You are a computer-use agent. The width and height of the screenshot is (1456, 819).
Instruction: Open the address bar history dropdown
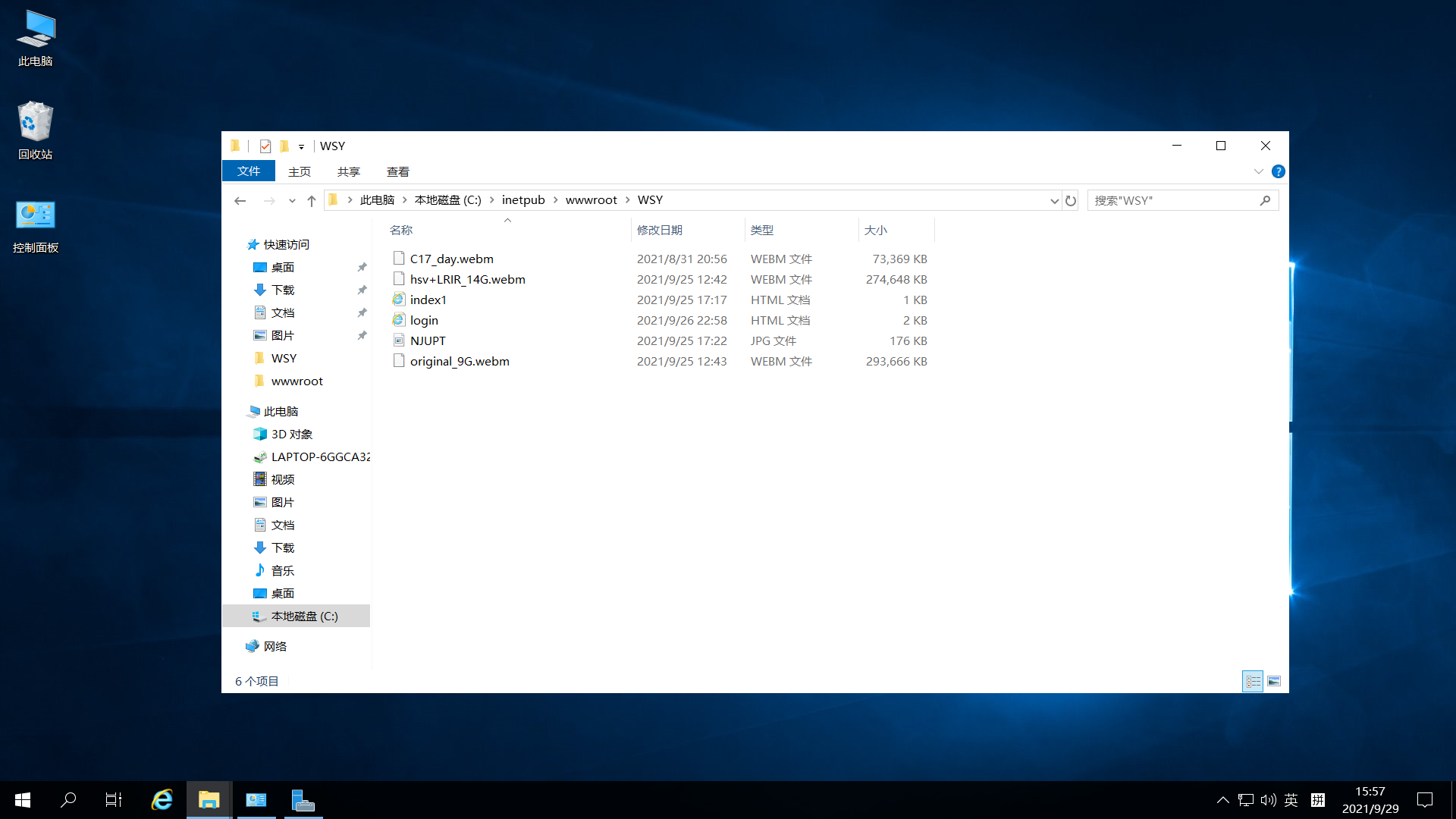(x=1054, y=201)
